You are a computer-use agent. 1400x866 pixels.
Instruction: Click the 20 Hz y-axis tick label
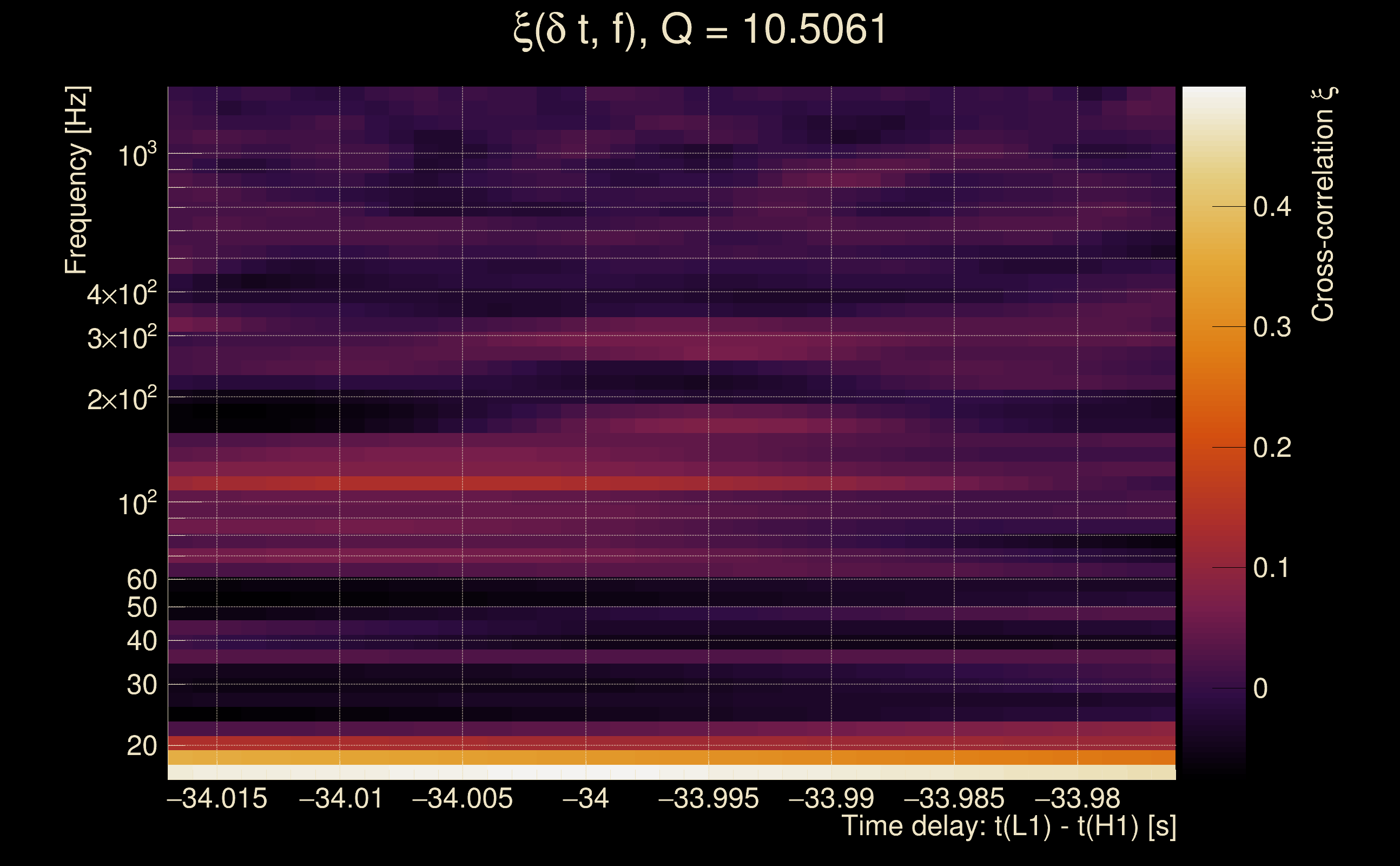141,746
